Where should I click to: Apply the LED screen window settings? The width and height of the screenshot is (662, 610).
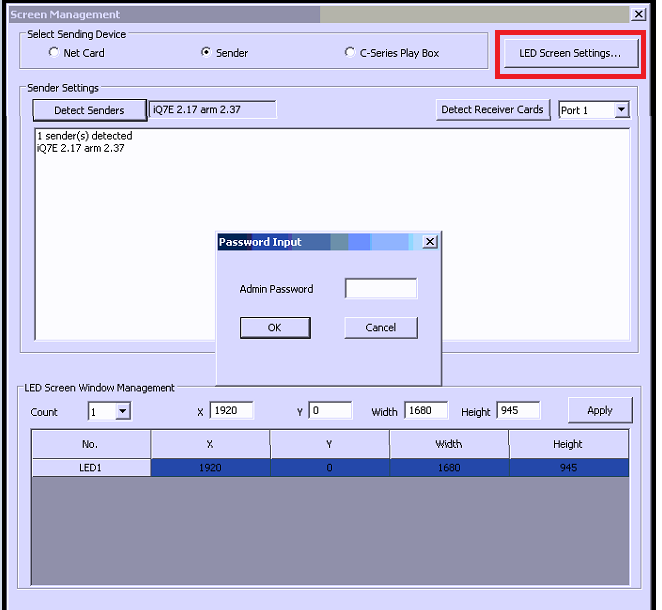click(x=599, y=410)
